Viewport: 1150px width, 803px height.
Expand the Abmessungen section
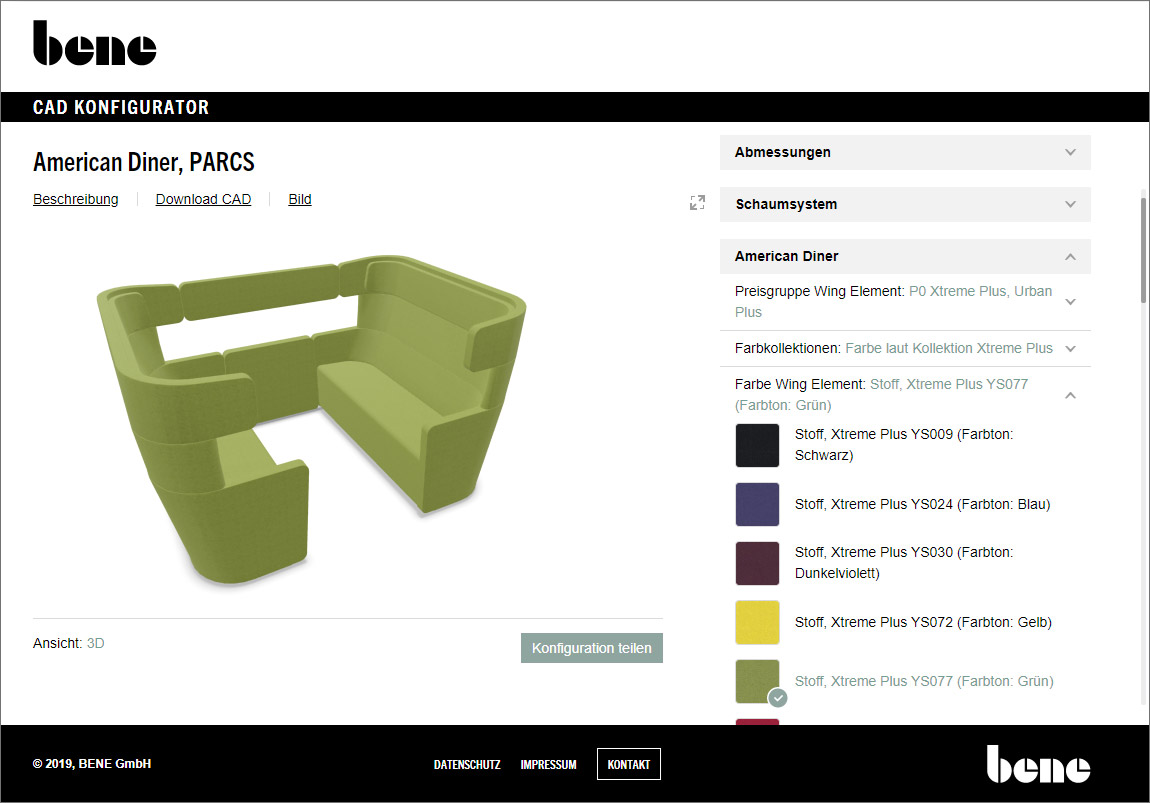pyautogui.click(x=905, y=153)
